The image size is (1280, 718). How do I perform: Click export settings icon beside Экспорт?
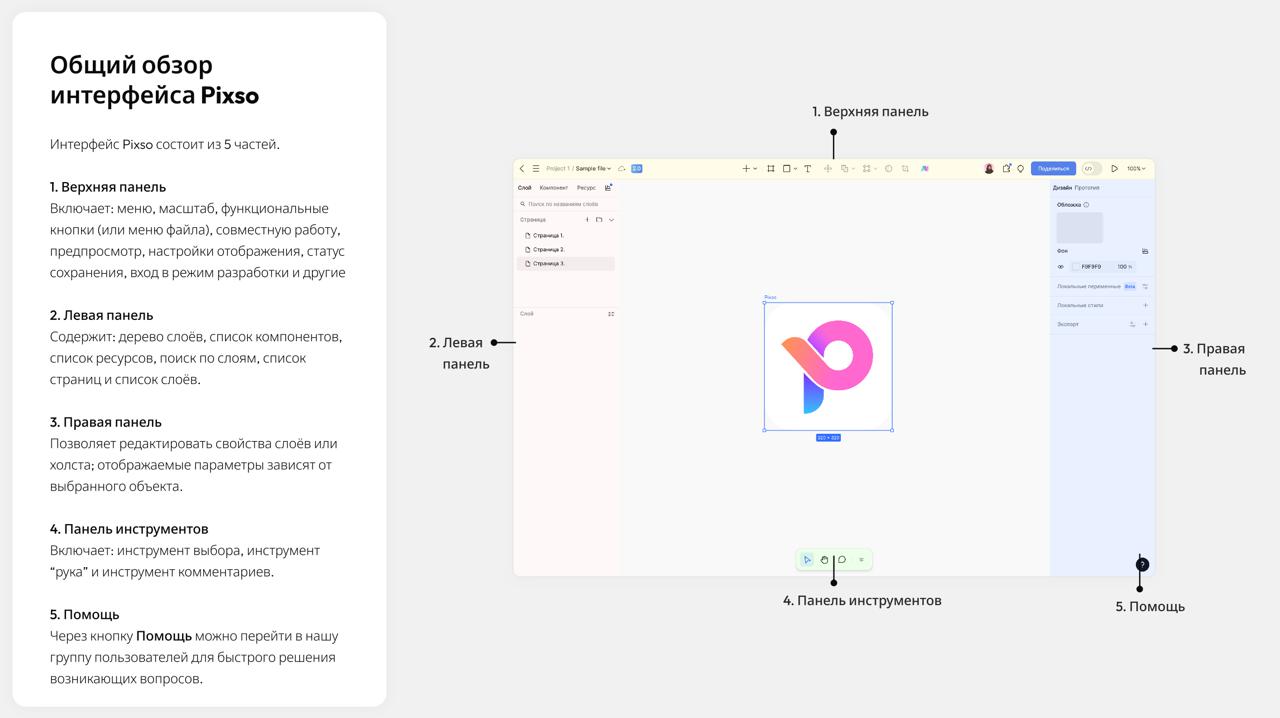tap(1132, 324)
